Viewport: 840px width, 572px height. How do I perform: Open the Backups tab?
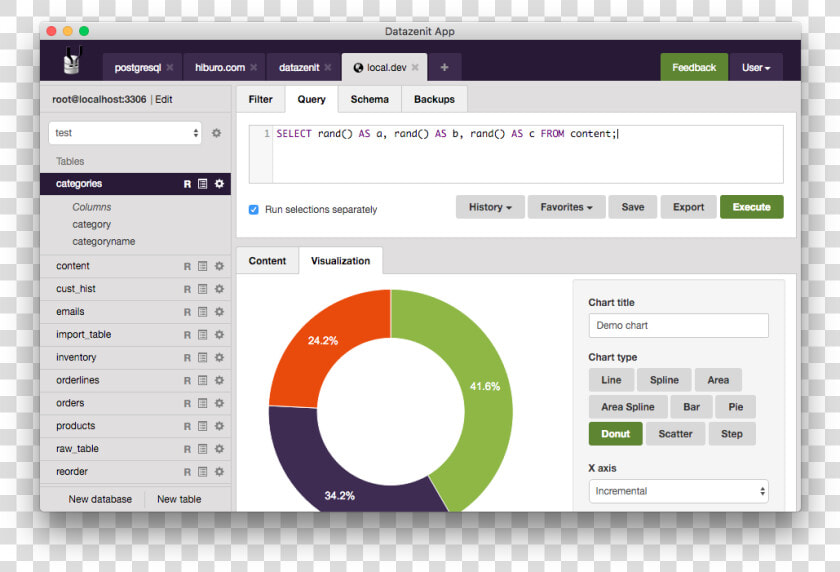click(x=434, y=100)
